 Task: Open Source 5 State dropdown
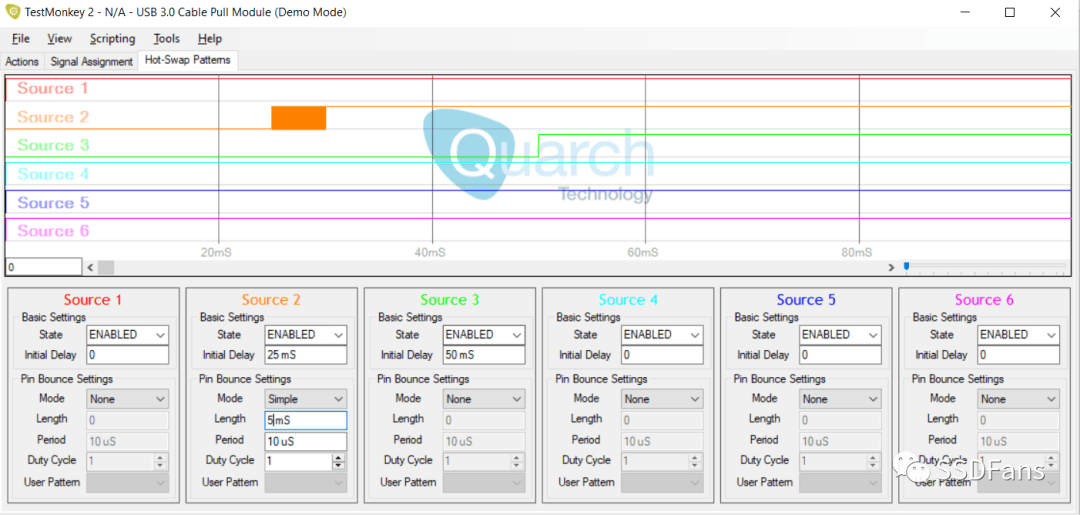840,335
